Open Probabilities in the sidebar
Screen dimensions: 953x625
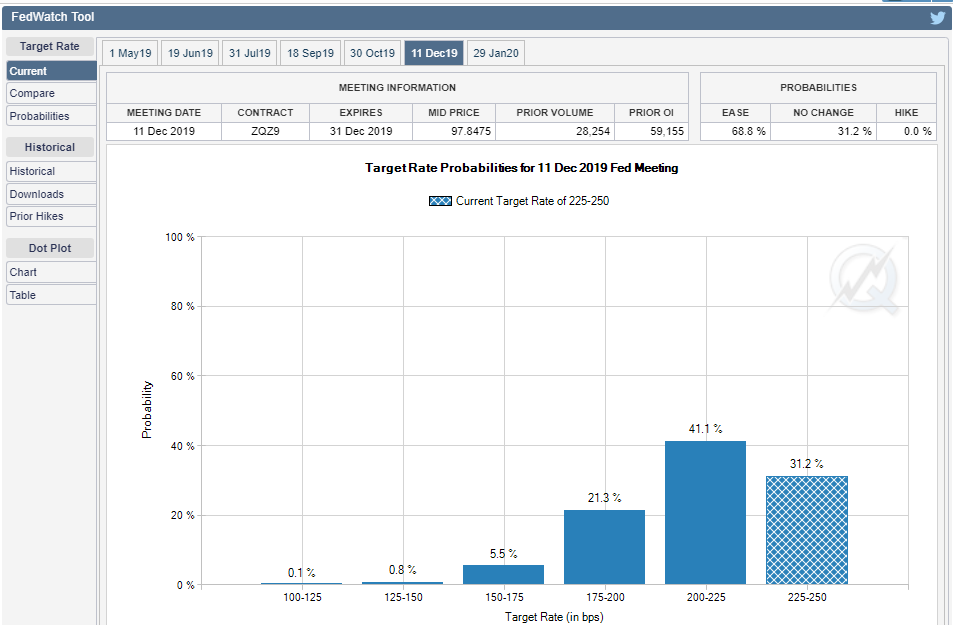click(51, 116)
